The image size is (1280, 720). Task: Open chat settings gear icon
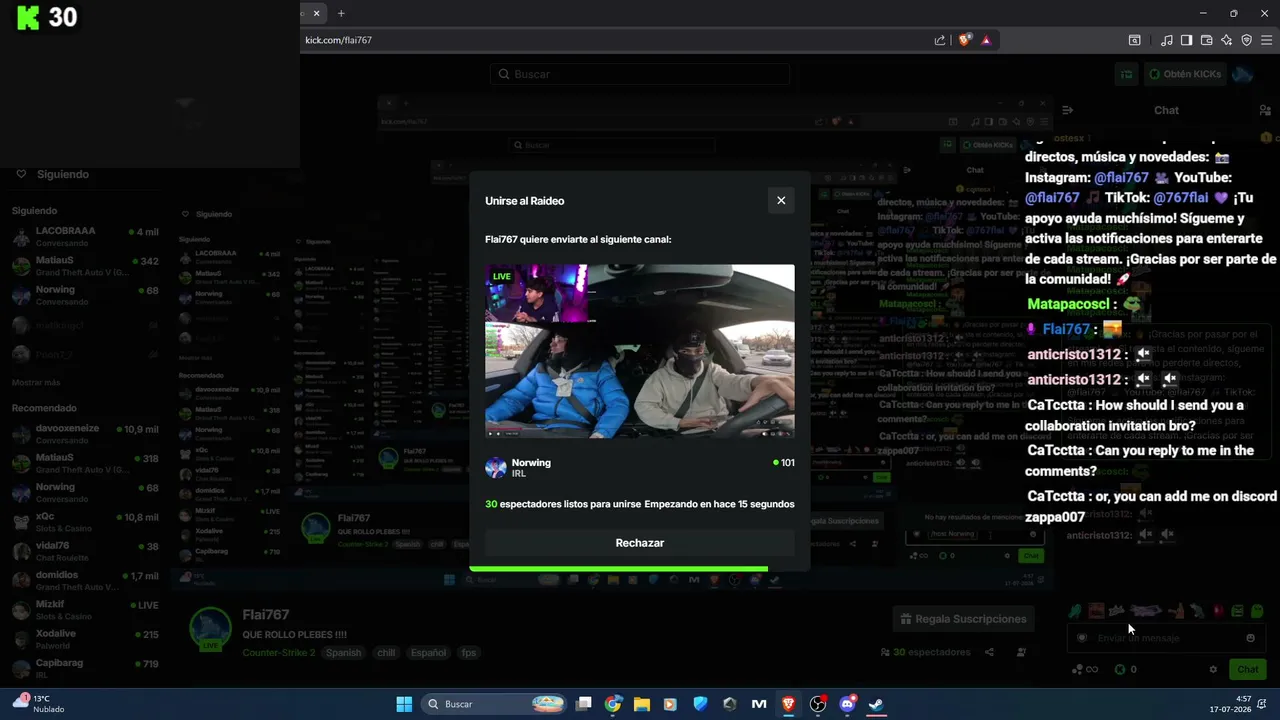[1213, 669]
